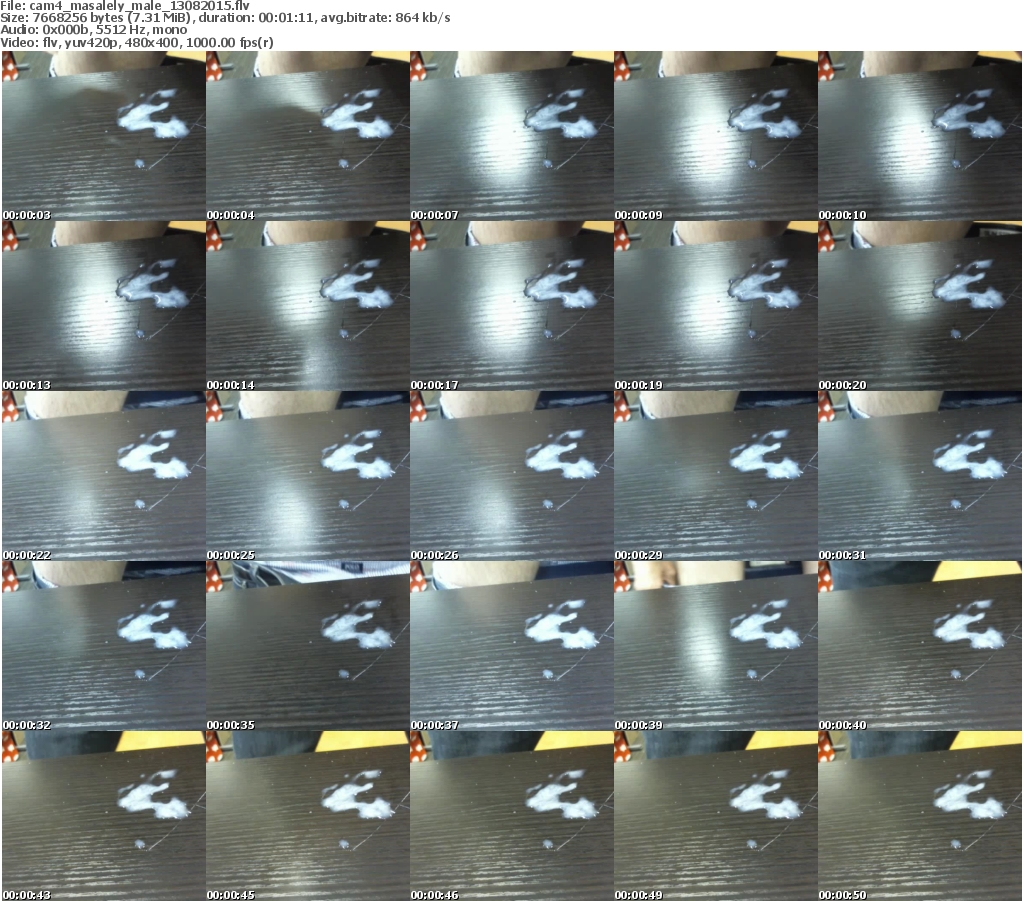Open the thumbnail stamped 00:00:31
Image resolution: width=1024 pixels, height=901 pixels.
point(920,476)
